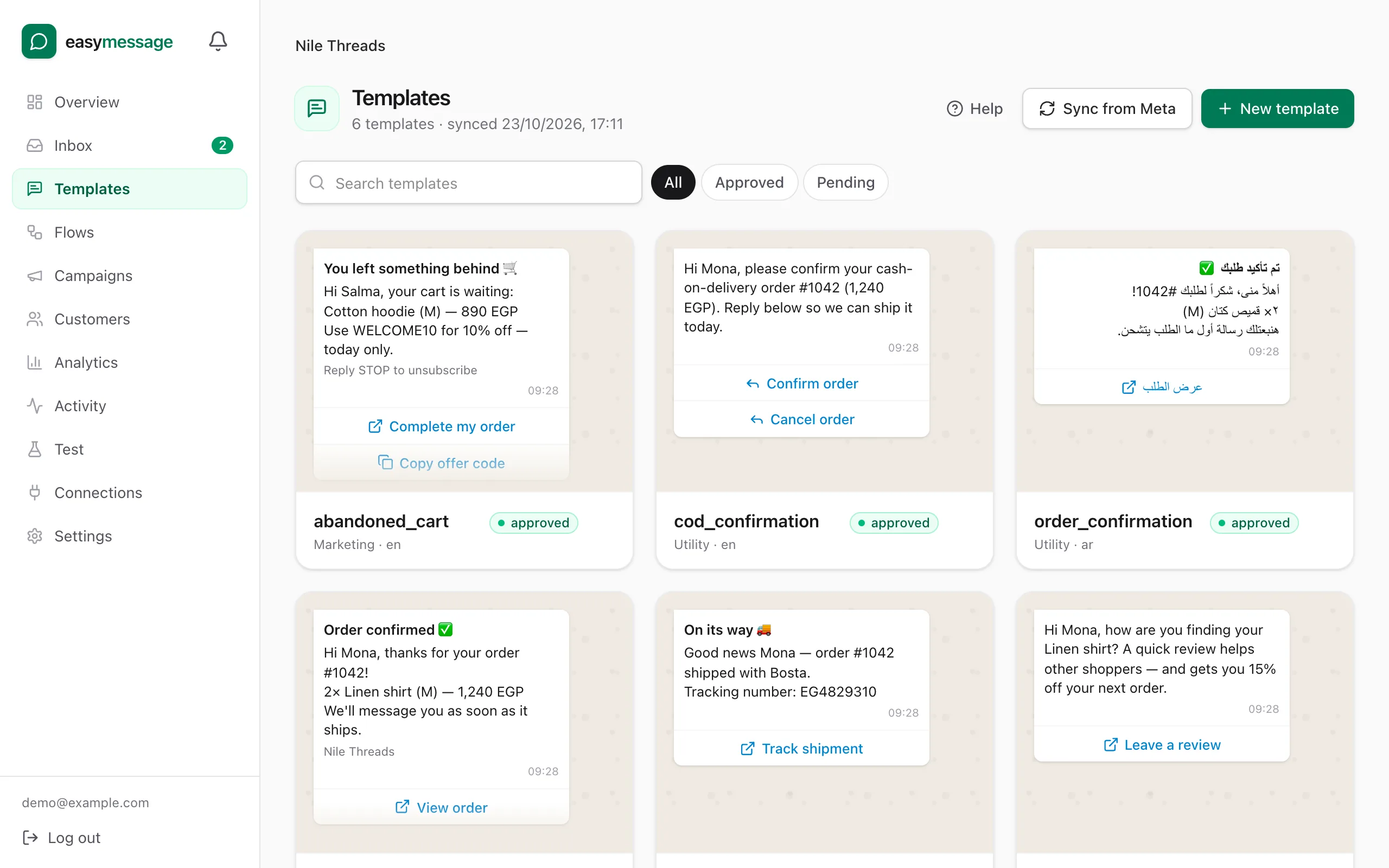
Task: Click the easymessage logo icon
Action: tap(39, 41)
